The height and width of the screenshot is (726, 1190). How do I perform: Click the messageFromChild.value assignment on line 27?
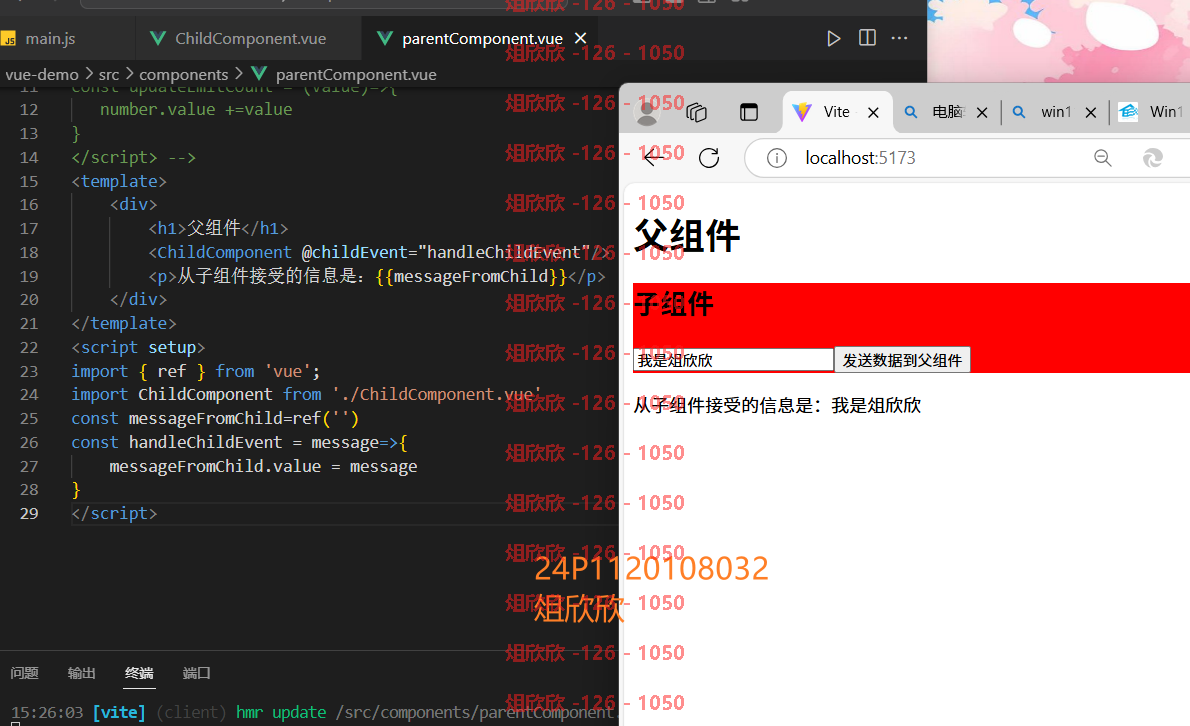click(263, 467)
